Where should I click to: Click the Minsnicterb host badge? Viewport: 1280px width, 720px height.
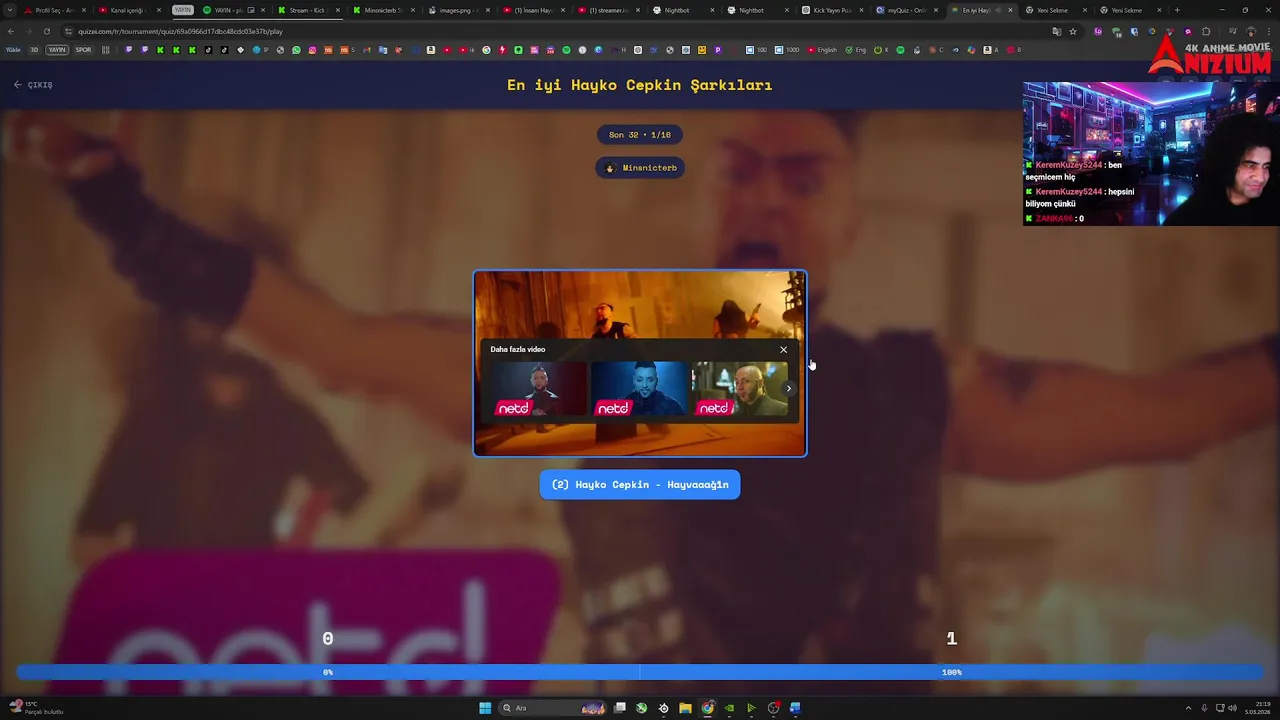click(640, 168)
